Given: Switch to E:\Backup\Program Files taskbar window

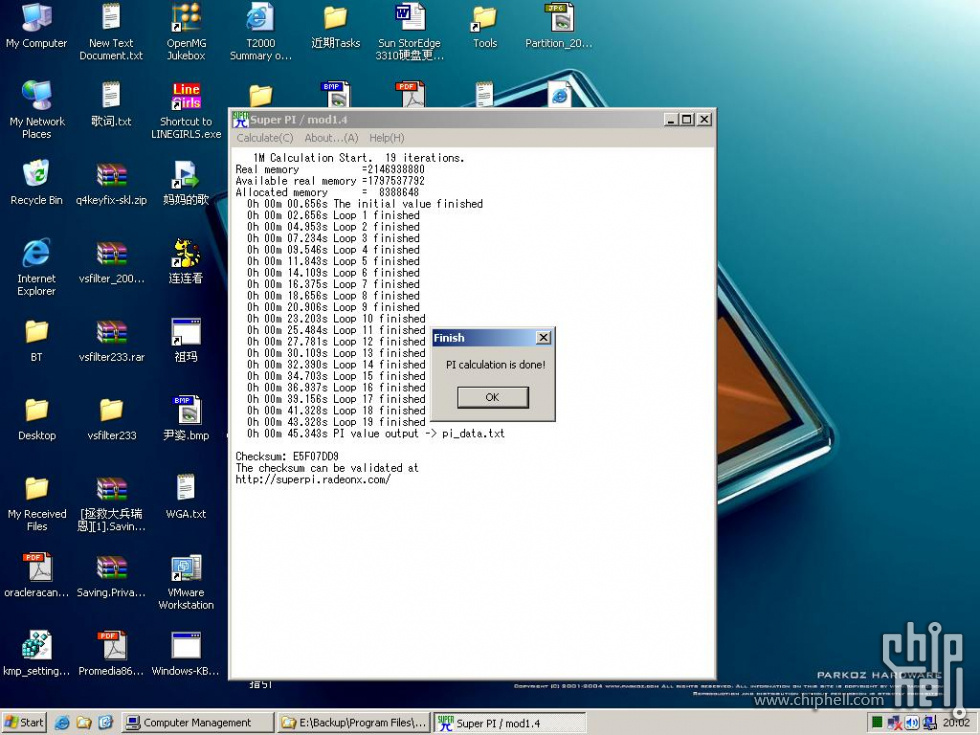Looking at the screenshot, I should pyautogui.click(x=354, y=722).
